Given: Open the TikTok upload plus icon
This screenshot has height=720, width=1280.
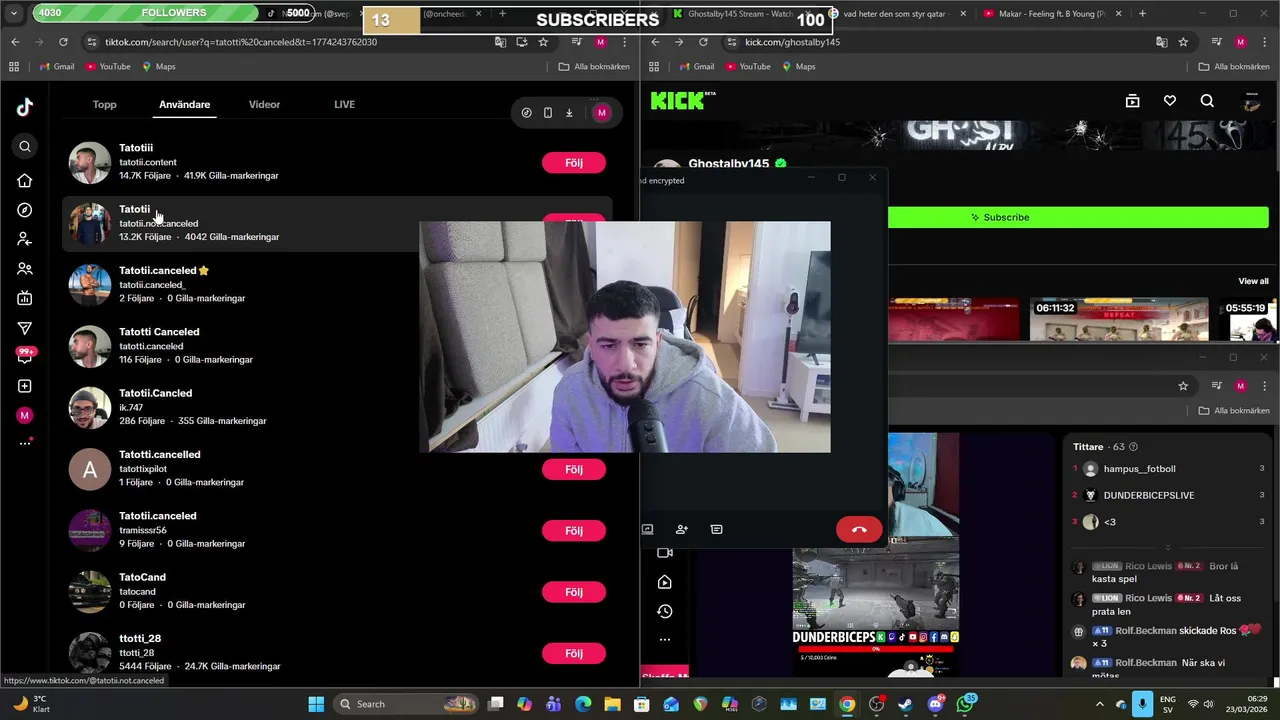Looking at the screenshot, I should click(25, 386).
